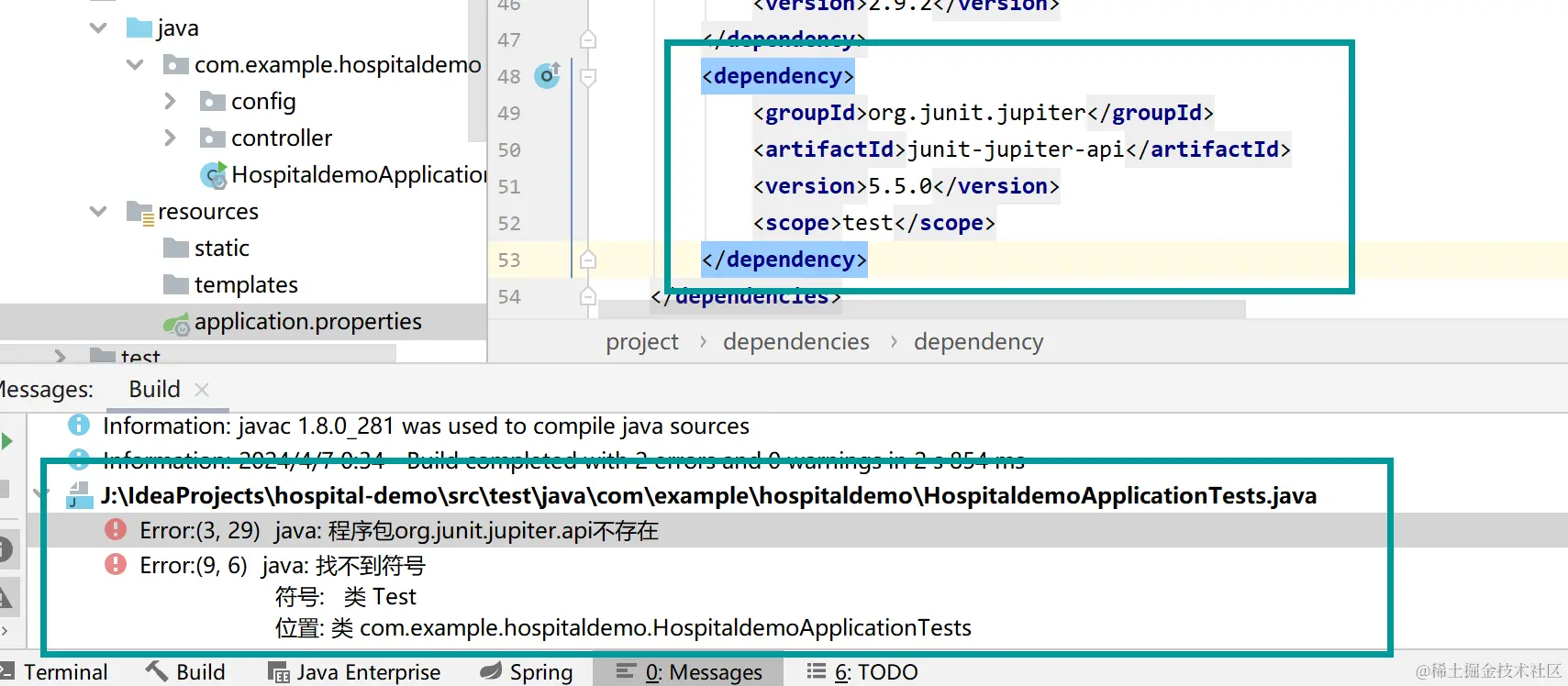This screenshot has width=1568, height=686.
Task: Click line number 51 in the gutter
Action: (x=509, y=186)
